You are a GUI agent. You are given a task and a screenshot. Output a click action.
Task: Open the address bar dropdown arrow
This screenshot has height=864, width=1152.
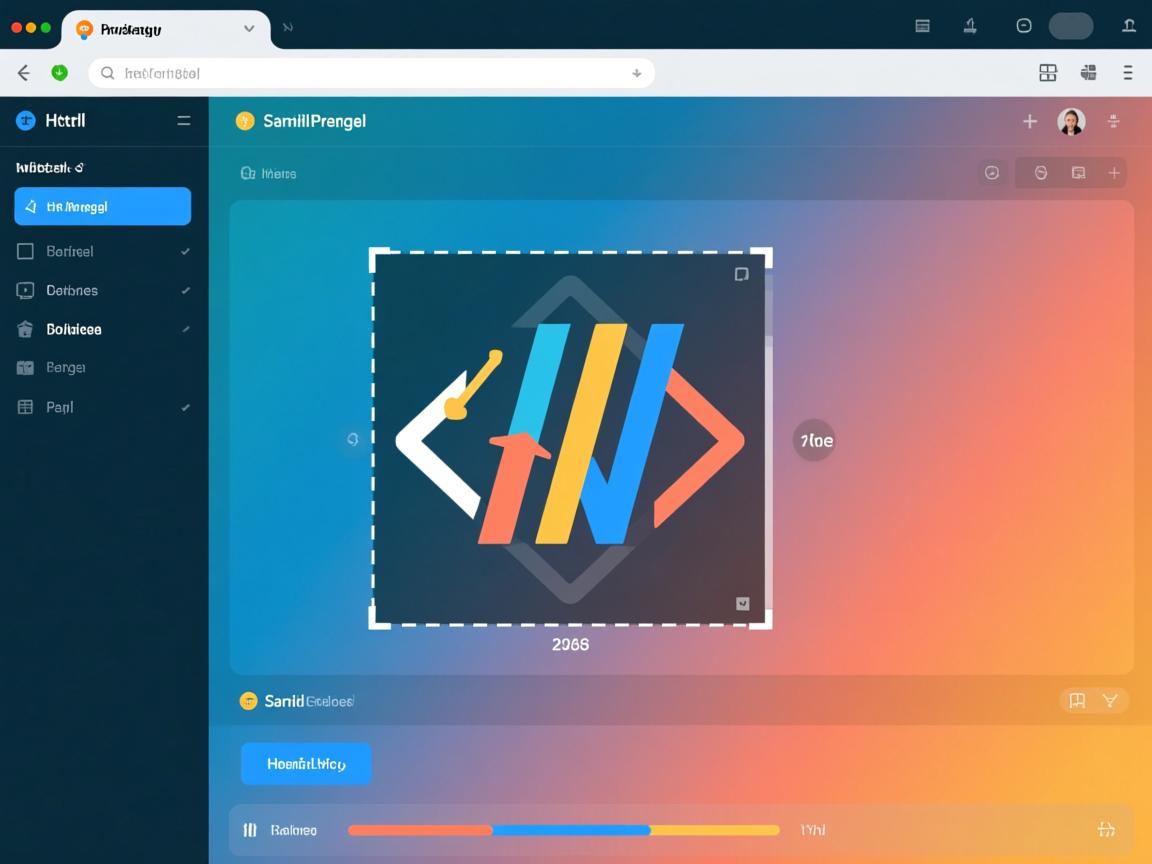(x=636, y=73)
